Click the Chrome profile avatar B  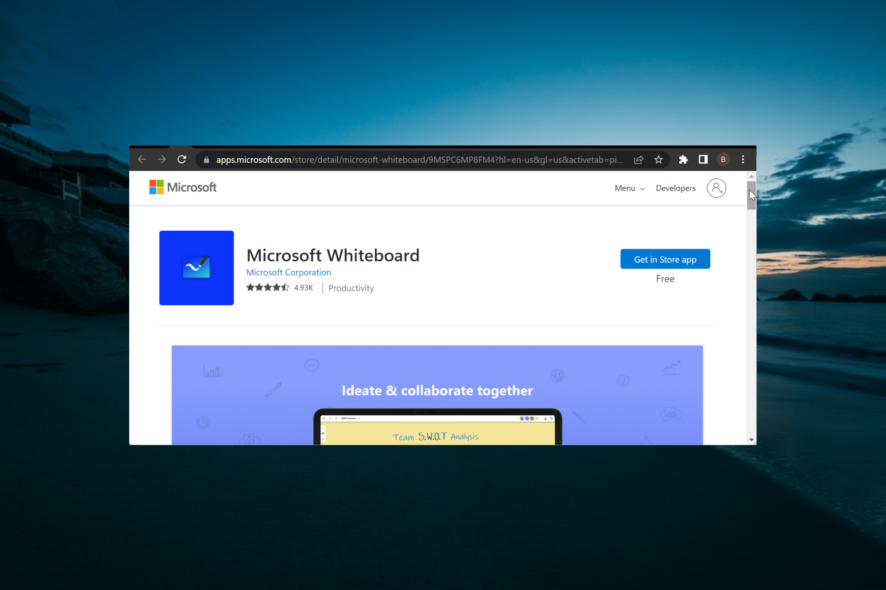(723, 160)
